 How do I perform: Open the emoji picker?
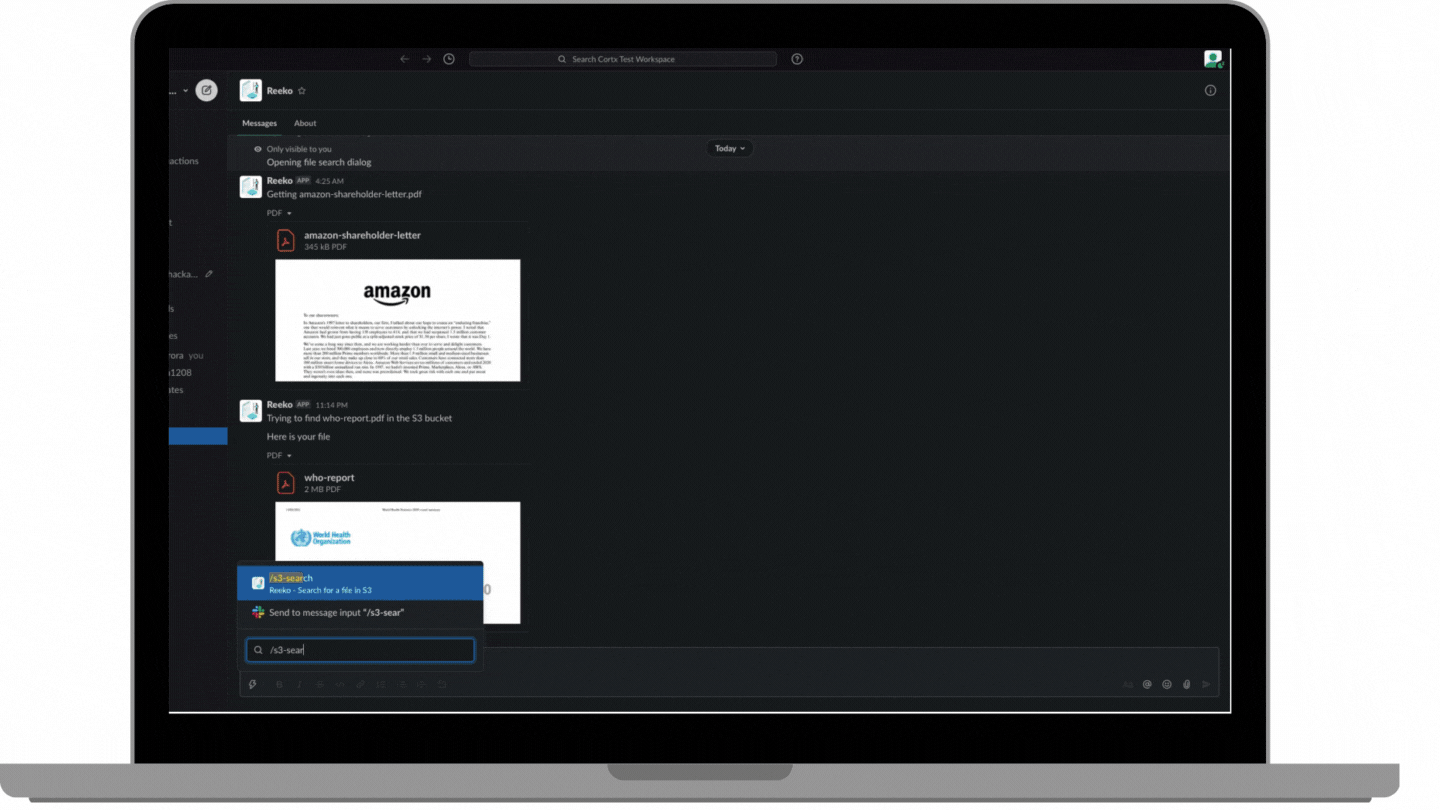pos(1167,685)
